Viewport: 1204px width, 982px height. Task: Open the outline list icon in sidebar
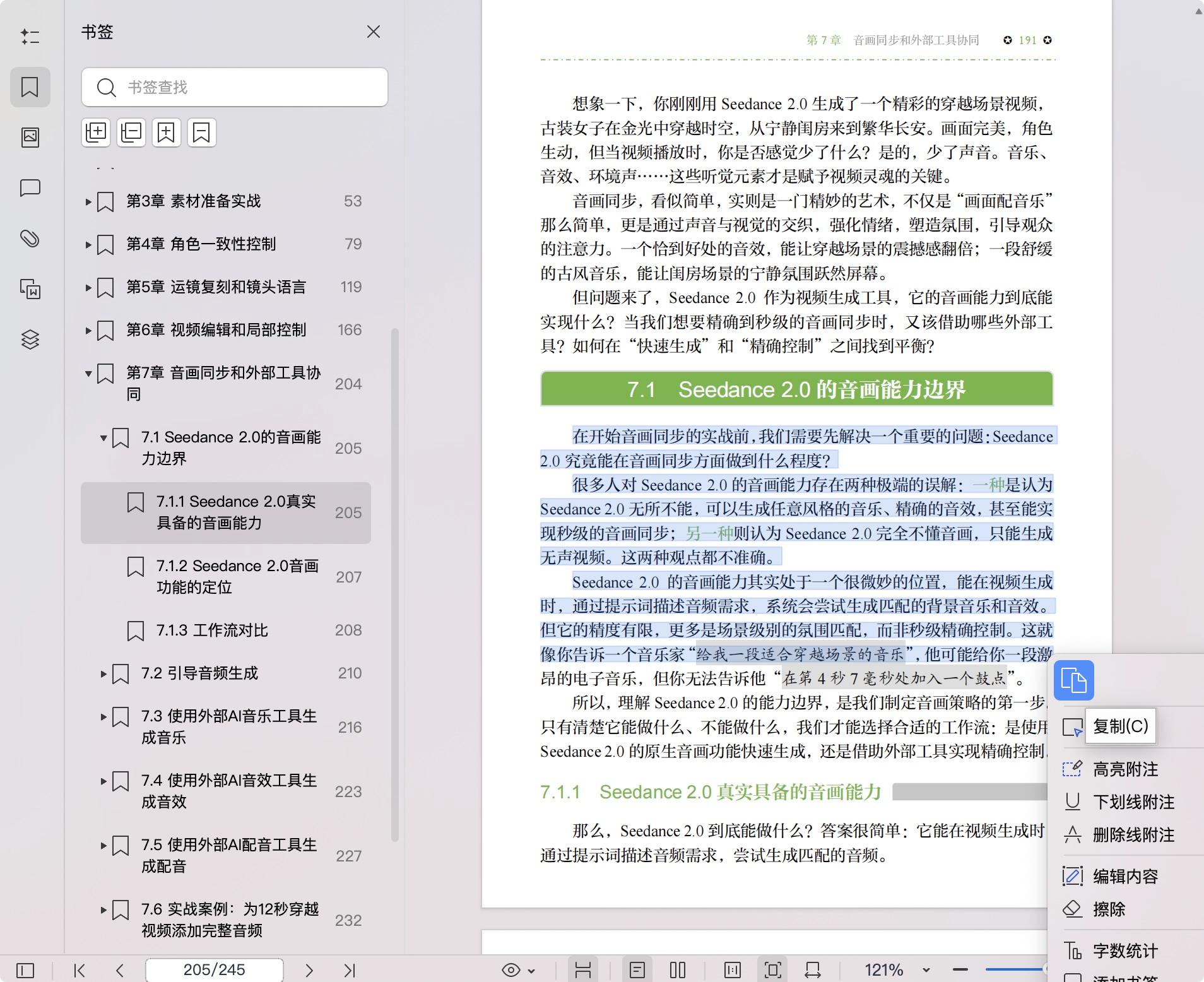(x=30, y=37)
